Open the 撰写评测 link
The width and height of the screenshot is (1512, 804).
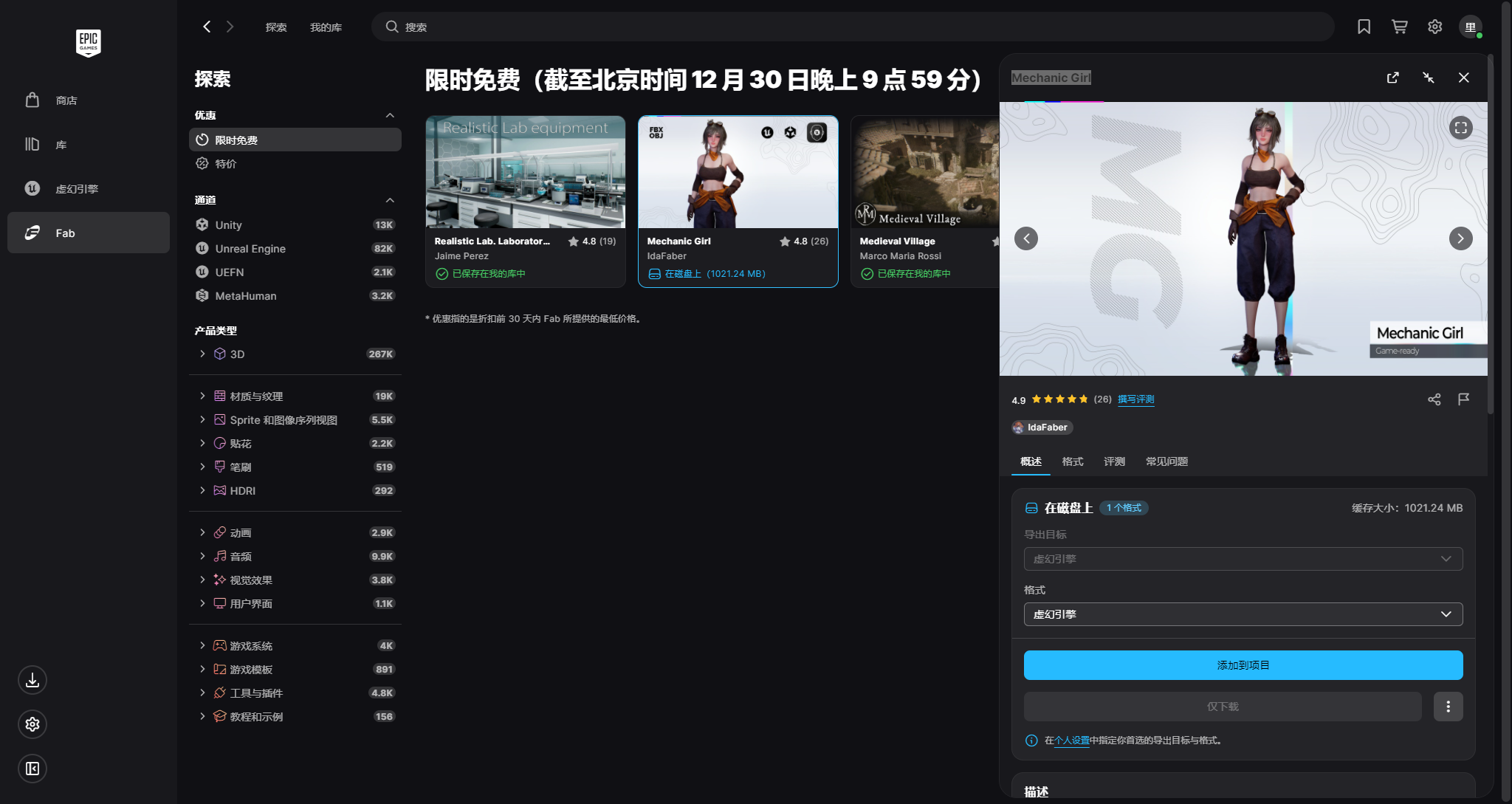1135,399
